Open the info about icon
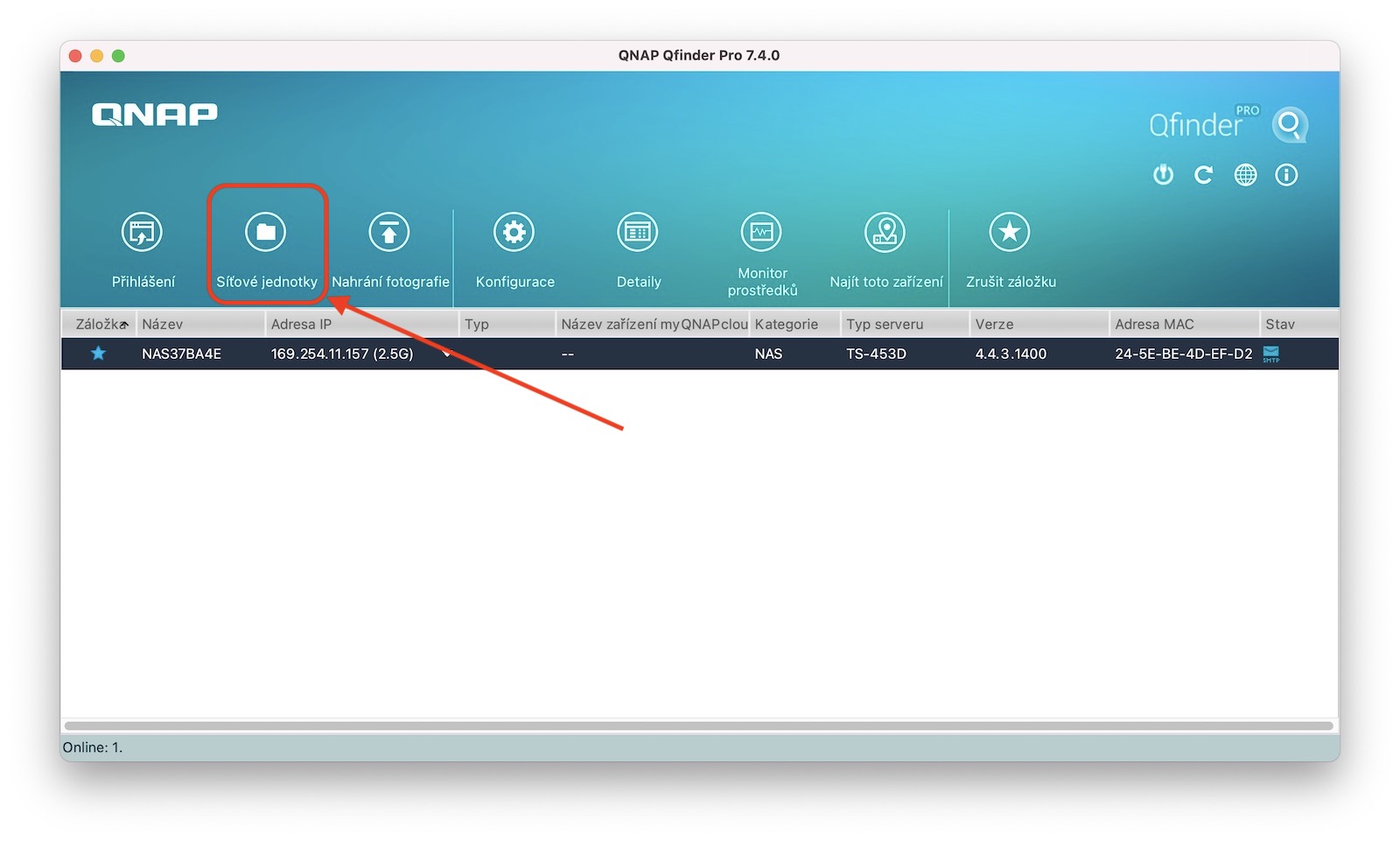The width and height of the screenshot is (1400, 841). tap(1286, 175)
